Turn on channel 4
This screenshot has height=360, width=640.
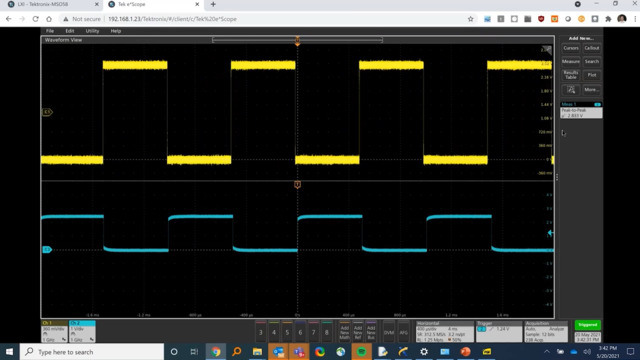pyautogui.click(x=274, y=332)
